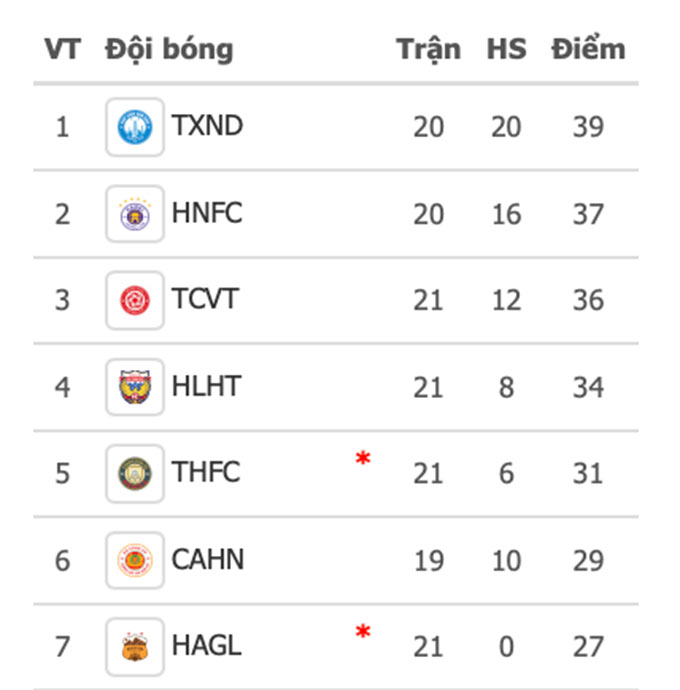Select the HLHT team name text

206,386
